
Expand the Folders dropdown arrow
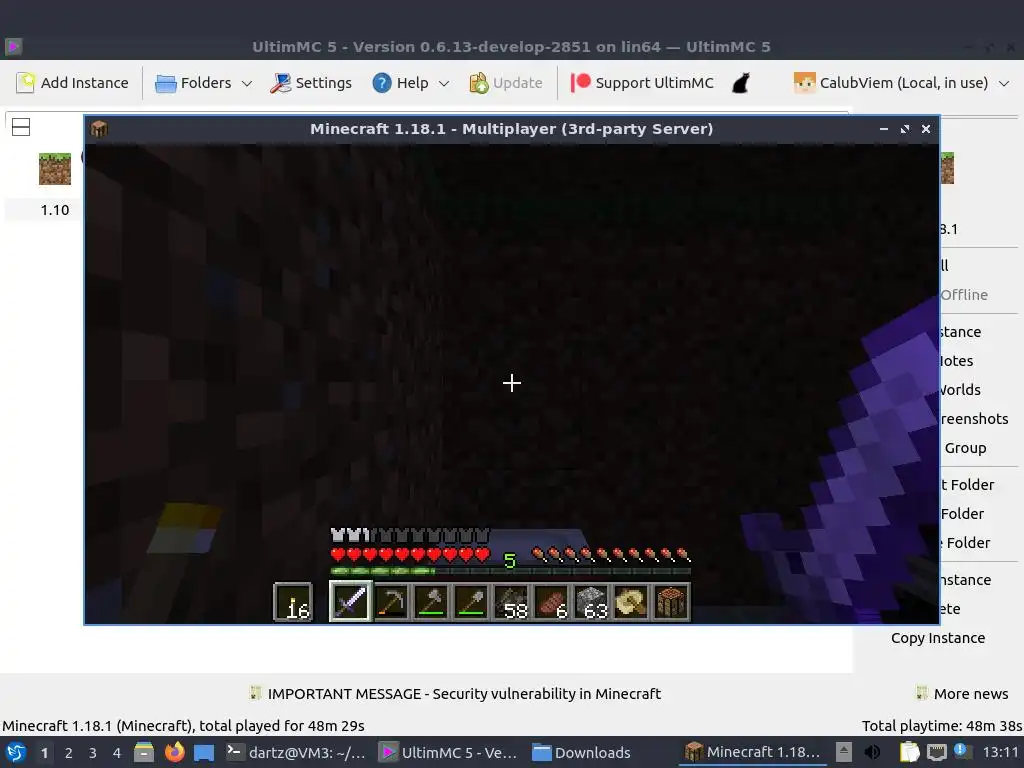coord(247,84)
